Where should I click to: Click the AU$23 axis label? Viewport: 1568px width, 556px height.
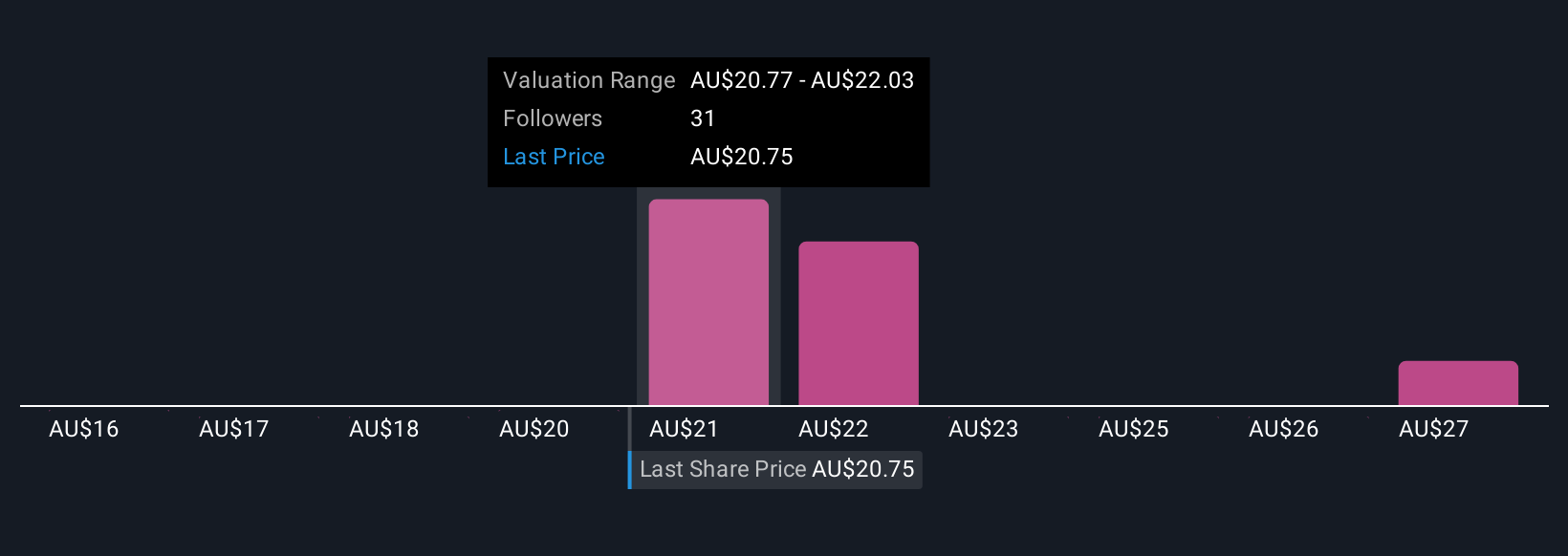pyautogui.click(x=984, y=430)
